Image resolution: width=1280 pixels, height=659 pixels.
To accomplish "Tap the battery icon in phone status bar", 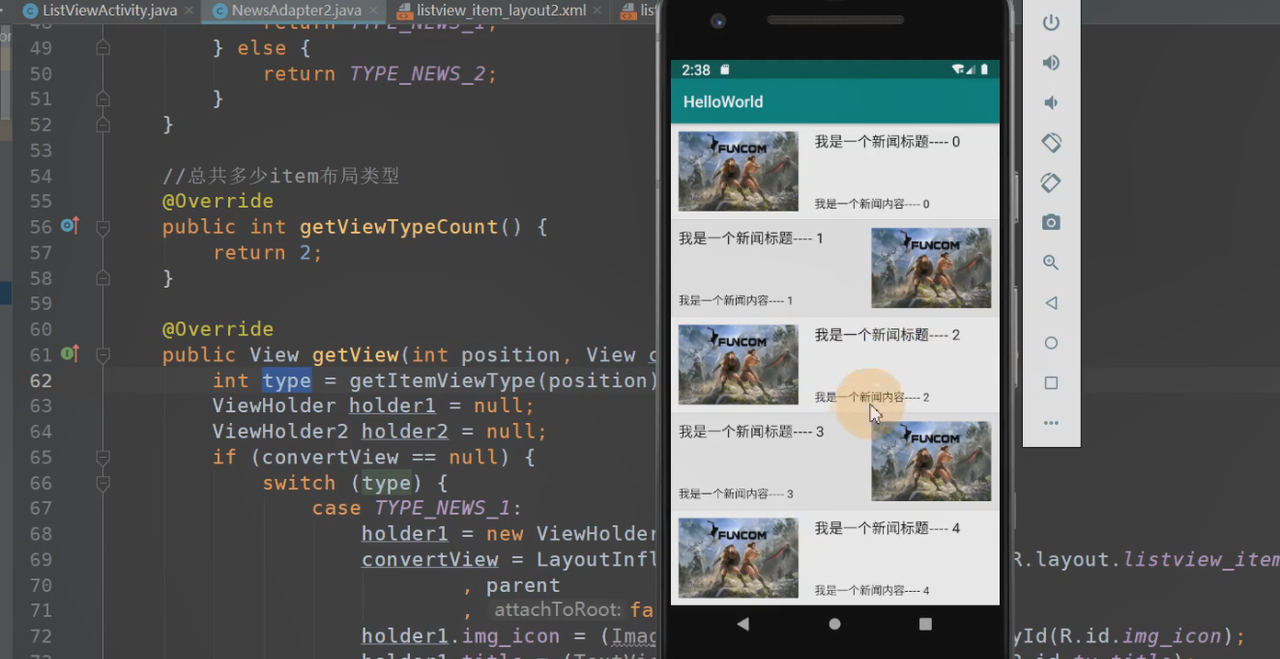I will coord(984,70).
